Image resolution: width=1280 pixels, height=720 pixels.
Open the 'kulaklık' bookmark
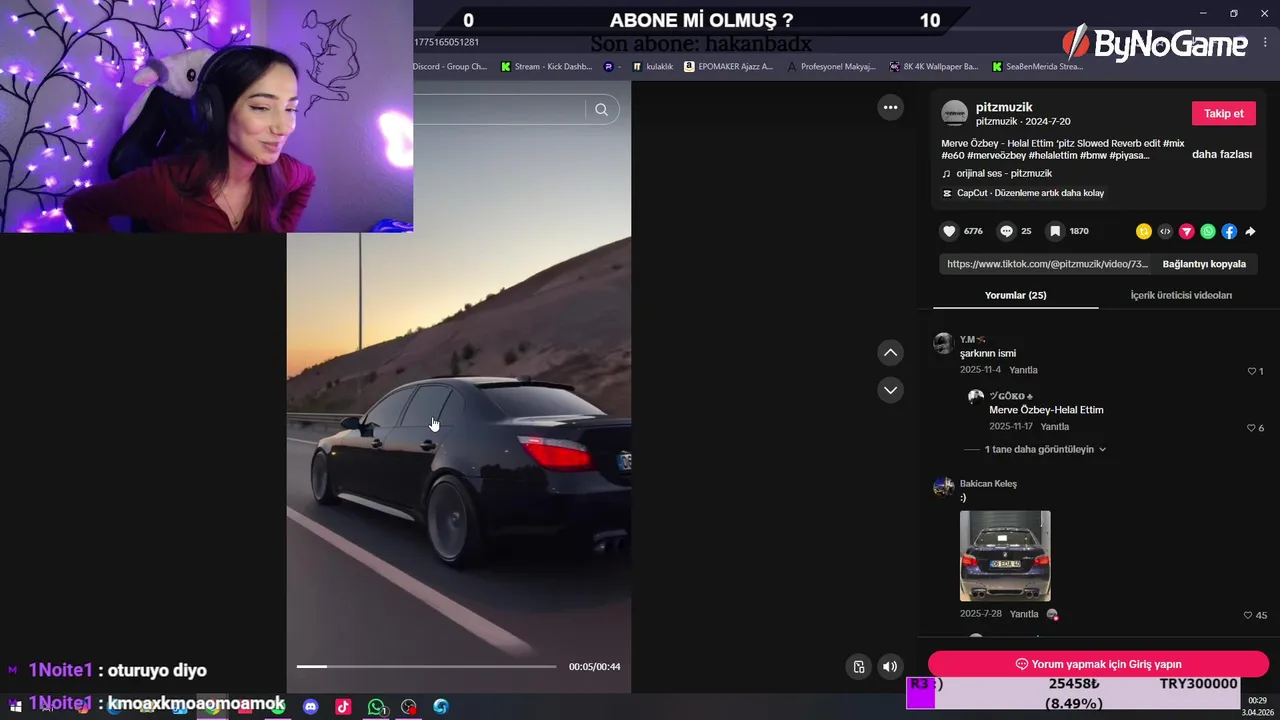652,67
